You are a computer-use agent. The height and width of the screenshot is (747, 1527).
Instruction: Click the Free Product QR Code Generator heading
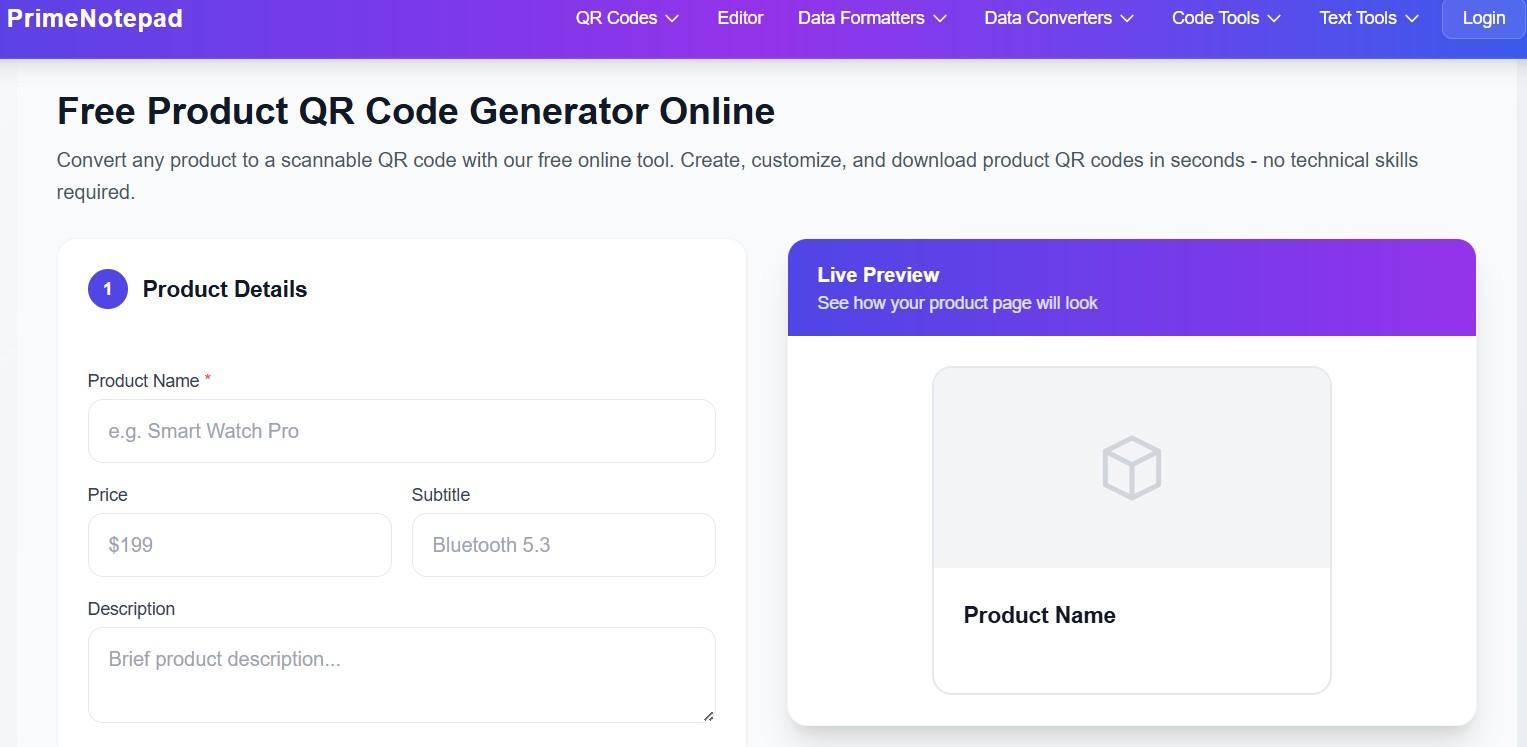point(415,111)
